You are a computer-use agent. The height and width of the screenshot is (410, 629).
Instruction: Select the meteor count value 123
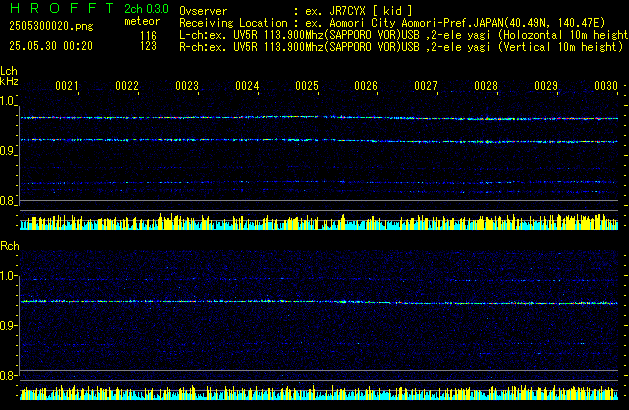148,46
